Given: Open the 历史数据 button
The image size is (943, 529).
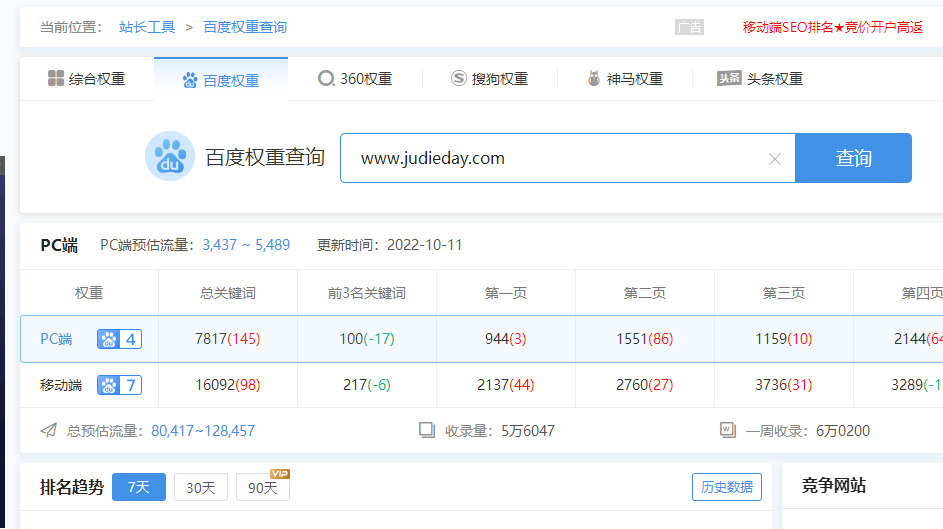Looking at the screenshot, I should pos(726,487).
